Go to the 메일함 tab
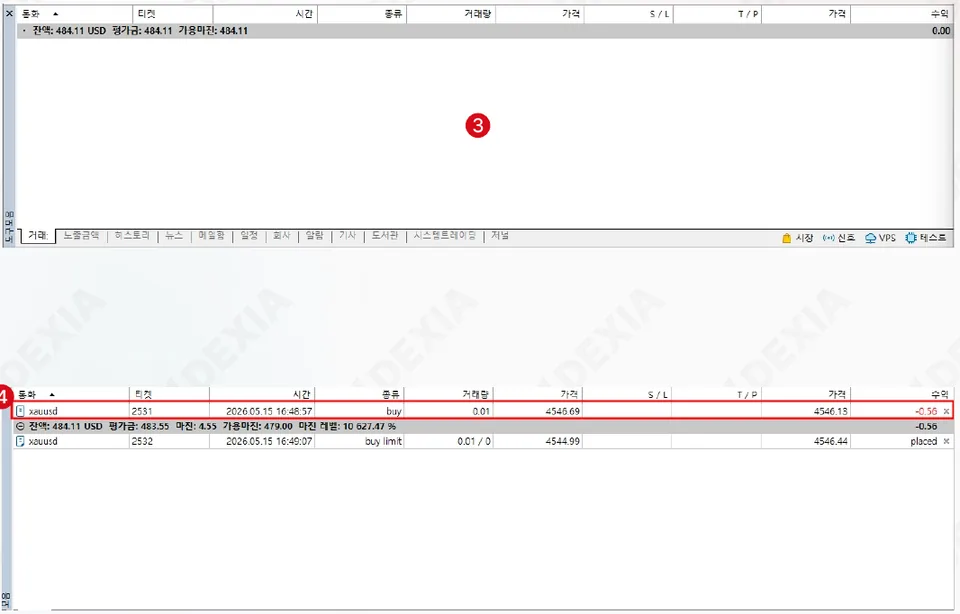This screenshot has width=960, height=614. (211, 236)
